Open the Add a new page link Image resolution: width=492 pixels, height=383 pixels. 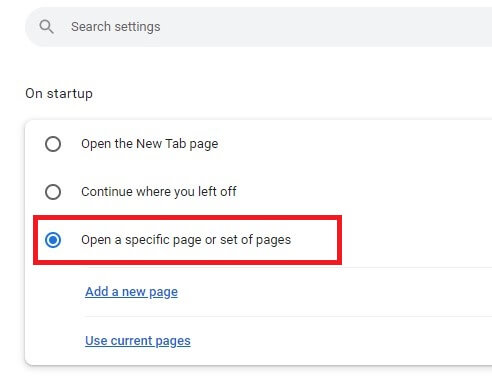(x=131, y=292)
